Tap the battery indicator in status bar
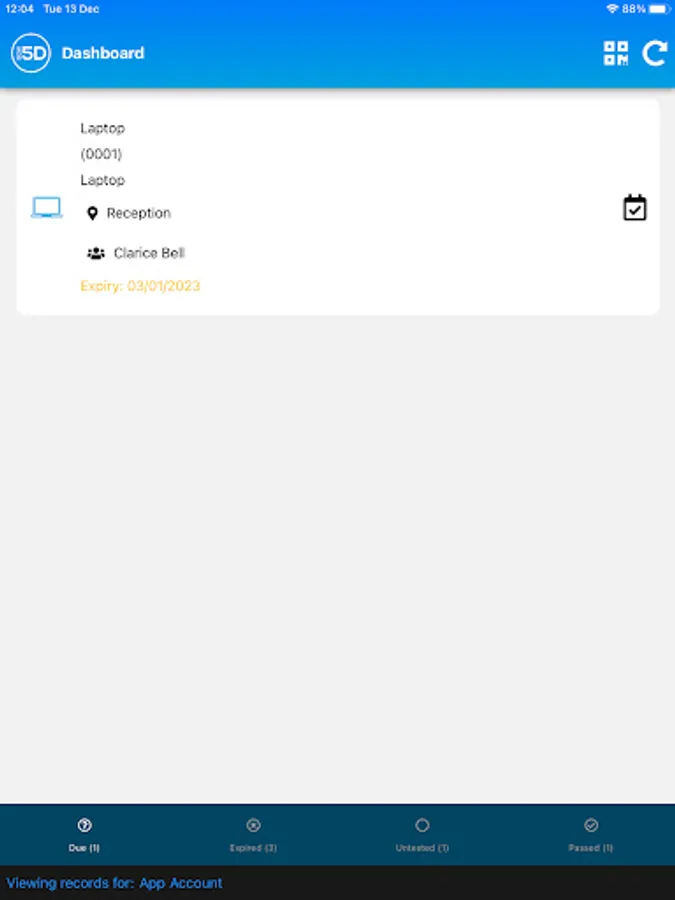675x900 pixels. point(660,9)
